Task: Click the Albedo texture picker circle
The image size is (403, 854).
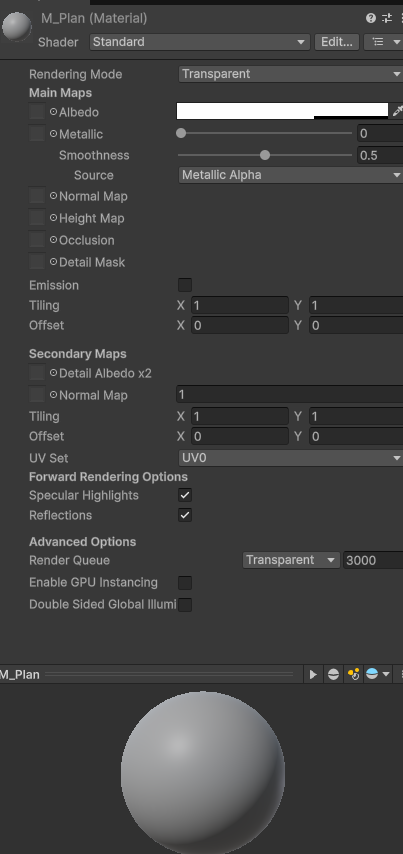Action: coord(53,112)
